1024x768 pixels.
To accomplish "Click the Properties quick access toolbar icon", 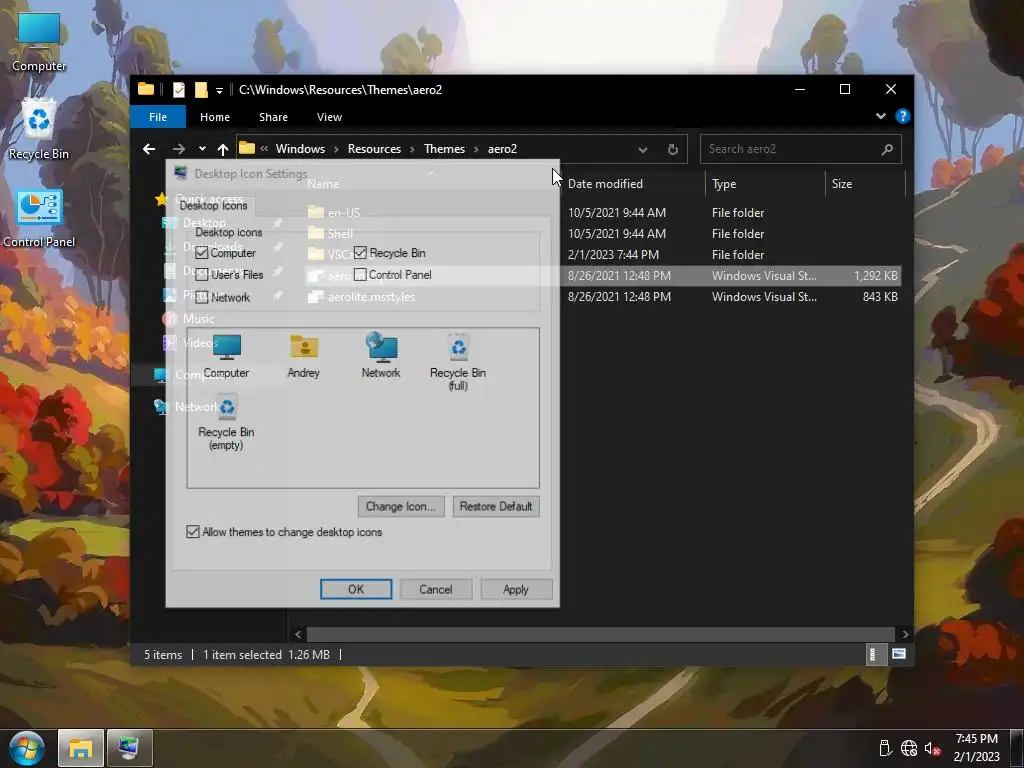I will [178, 90].
